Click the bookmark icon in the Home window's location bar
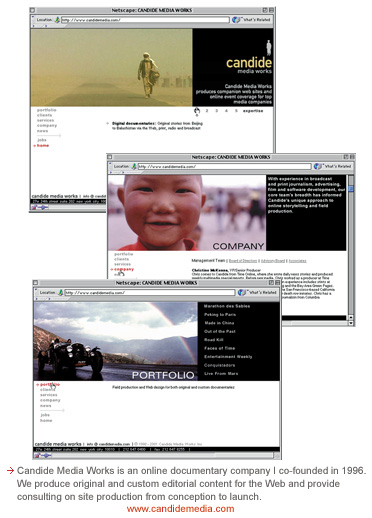 (57, 20)
